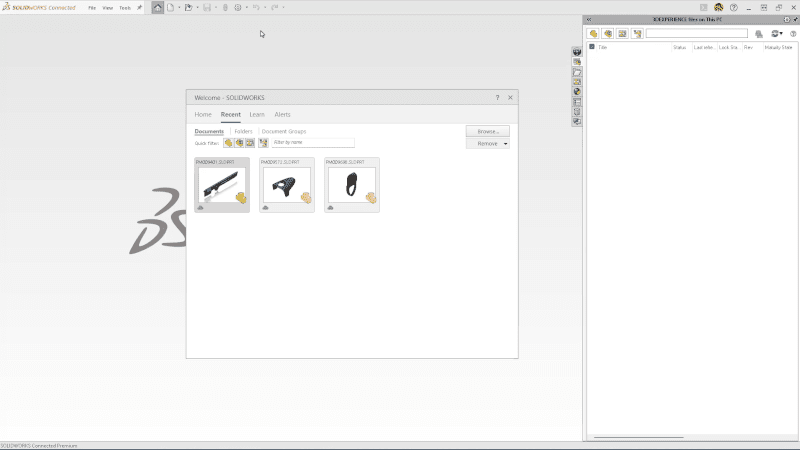This screenshot has width=800, height=450.
Task: Open the Tools menu
Action: (125, 7)
